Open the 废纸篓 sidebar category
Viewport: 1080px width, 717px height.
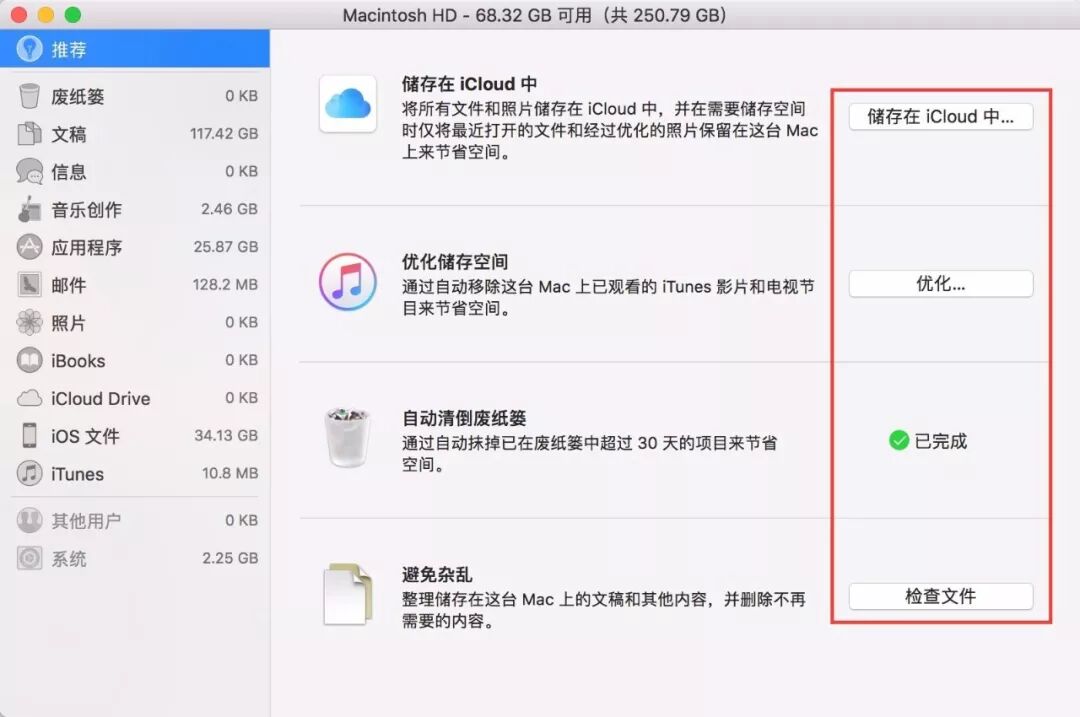point(135,96)
